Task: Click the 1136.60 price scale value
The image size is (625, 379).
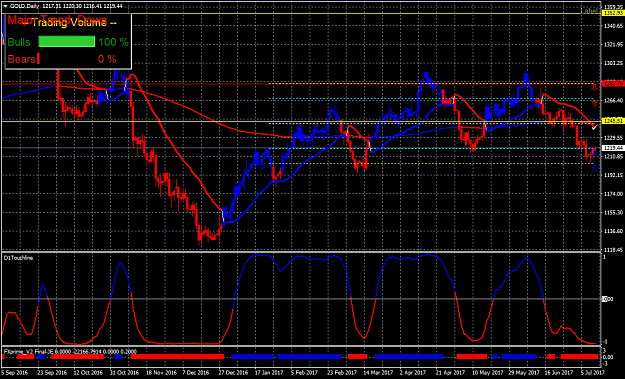Action: 613,231
